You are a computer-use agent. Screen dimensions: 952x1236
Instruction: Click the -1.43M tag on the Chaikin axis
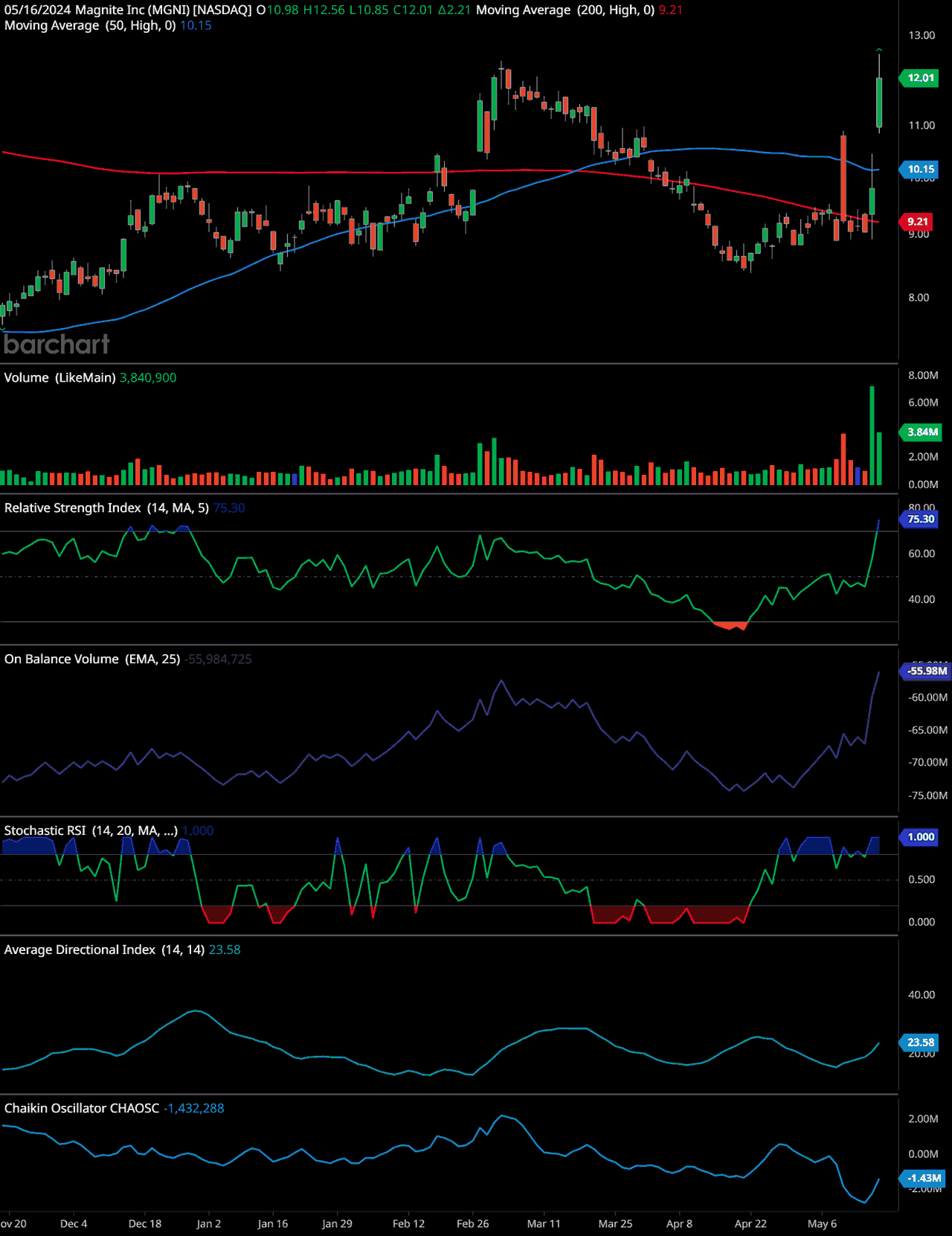[924, 1179]
